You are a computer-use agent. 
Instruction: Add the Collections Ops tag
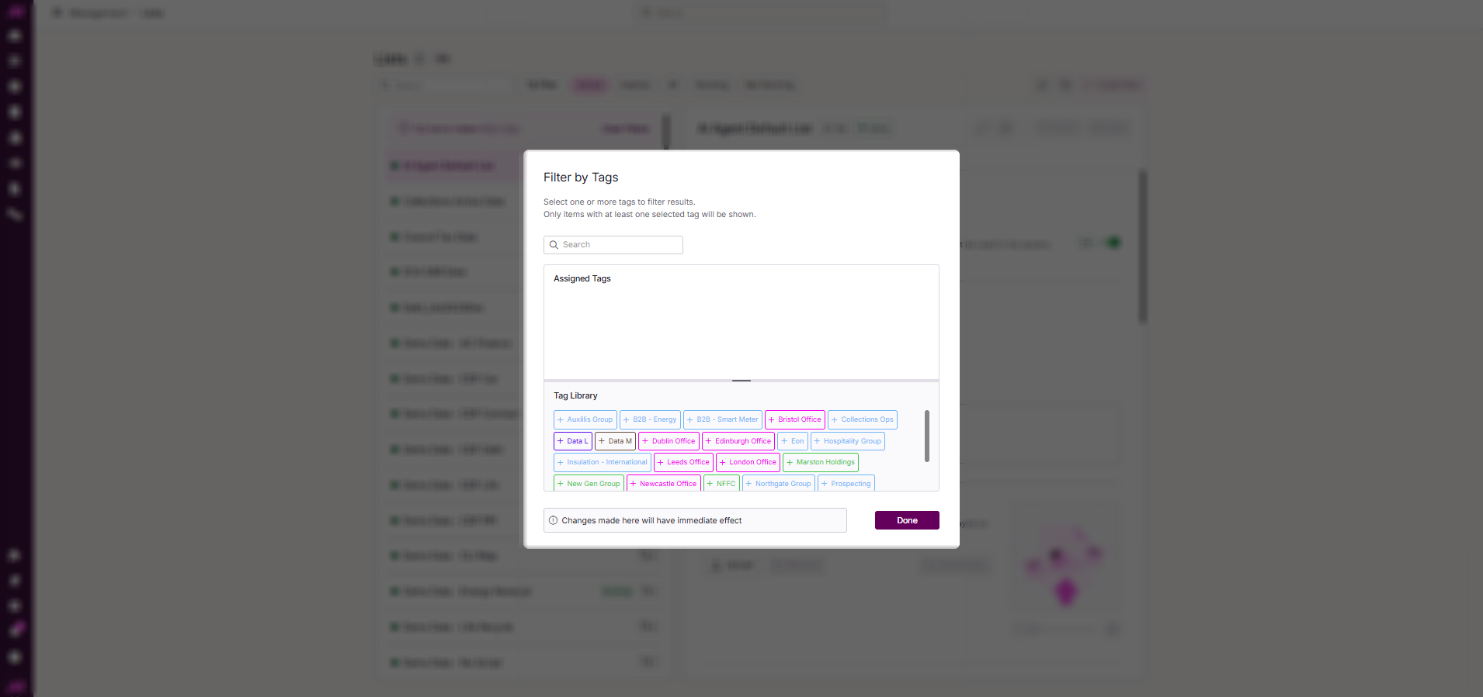click(x=863, y=420)
